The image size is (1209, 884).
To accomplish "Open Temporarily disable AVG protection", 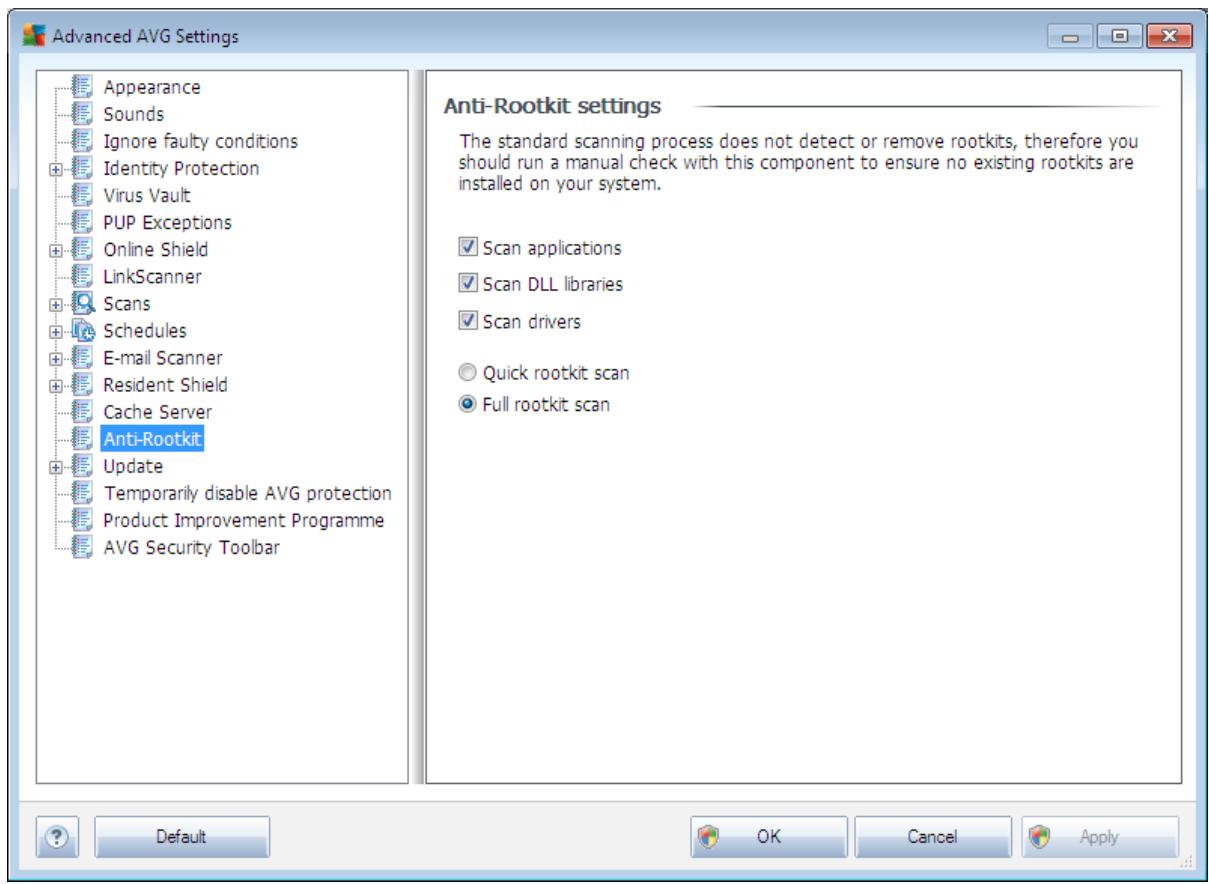I will (x=247, y=492).
